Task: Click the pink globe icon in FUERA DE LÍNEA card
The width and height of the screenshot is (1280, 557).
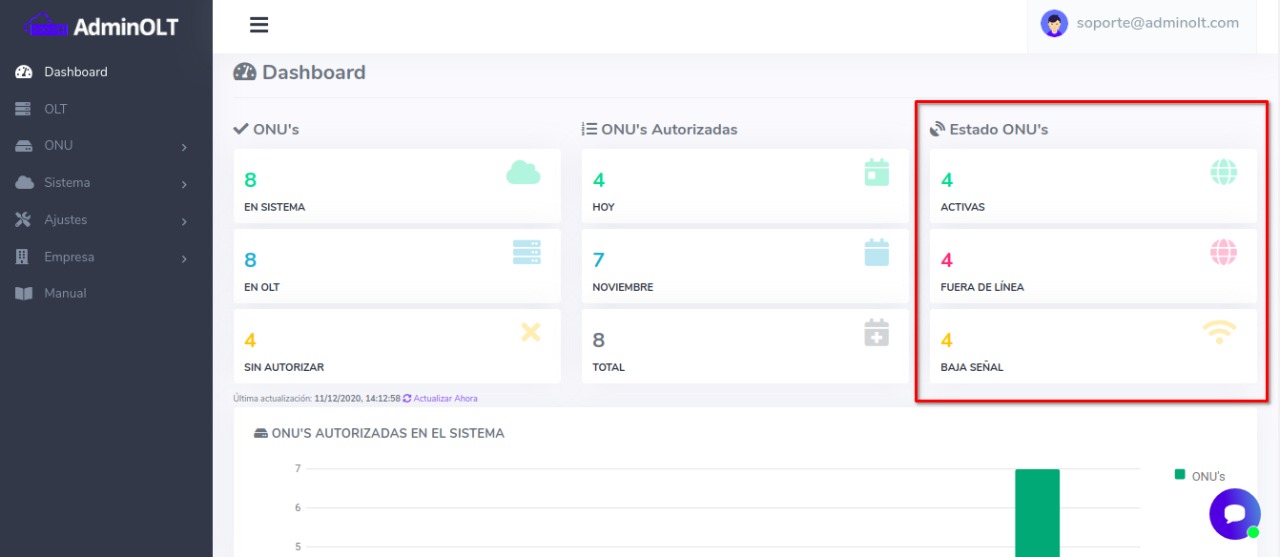Action: (x=1223, y=252)
